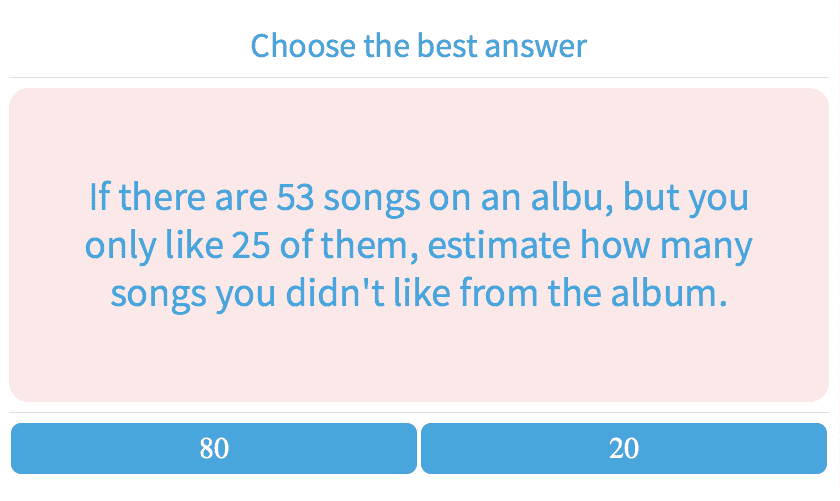Click the 'Choose the best answer' heading
Image resolution: width=840 pixels, height=501 pixels.
(x=419, y=45)
